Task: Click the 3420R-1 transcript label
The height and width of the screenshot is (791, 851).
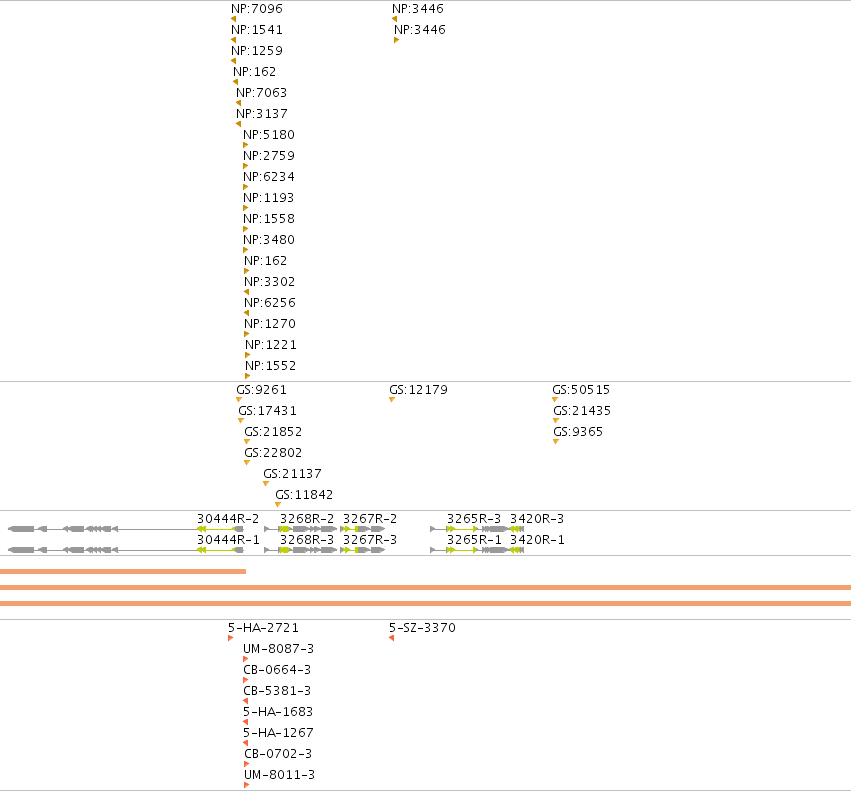Action: click(537, 540)
